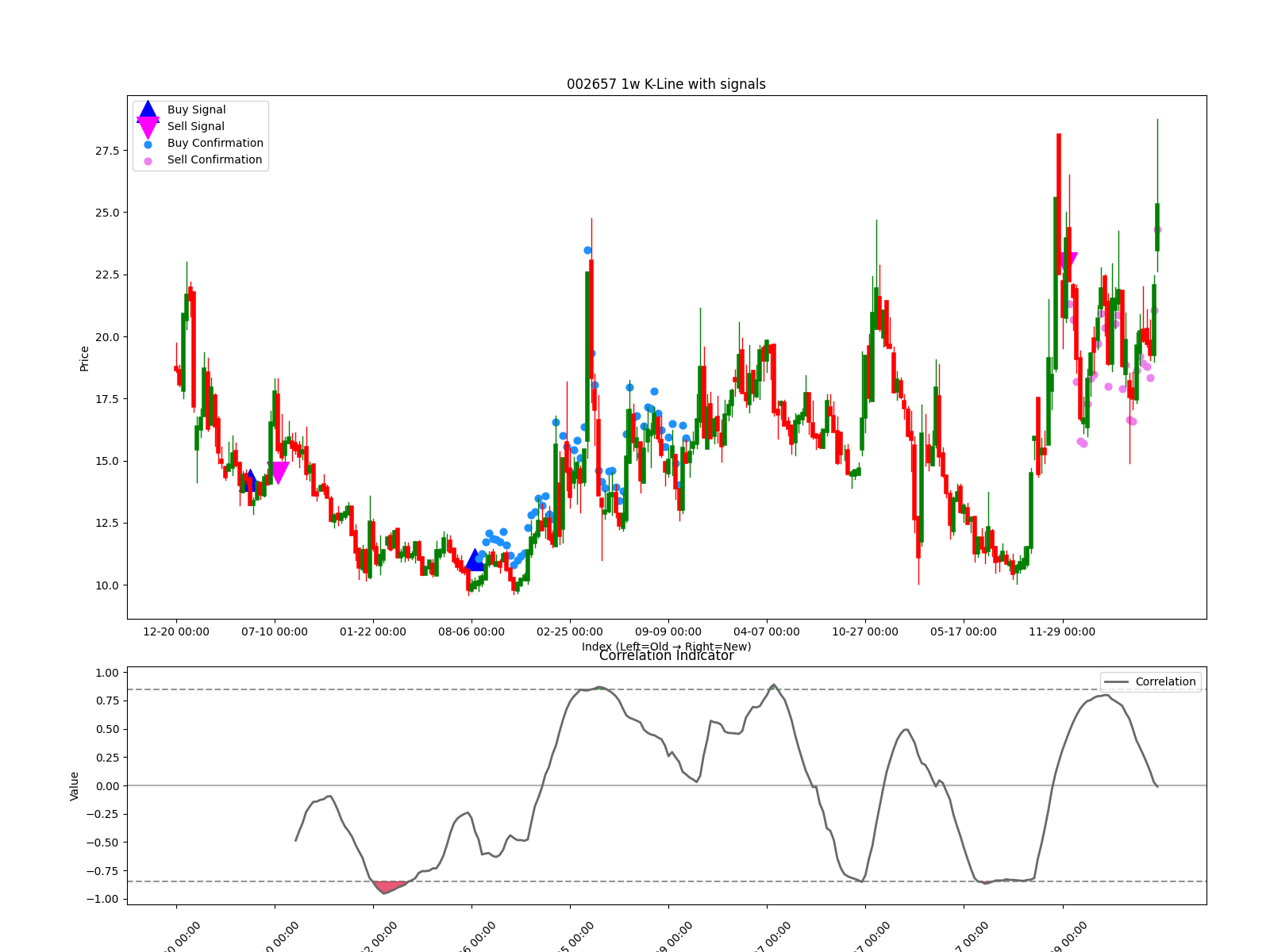
Task: Click the 10.0 price tick label
Action: [107, 585]
